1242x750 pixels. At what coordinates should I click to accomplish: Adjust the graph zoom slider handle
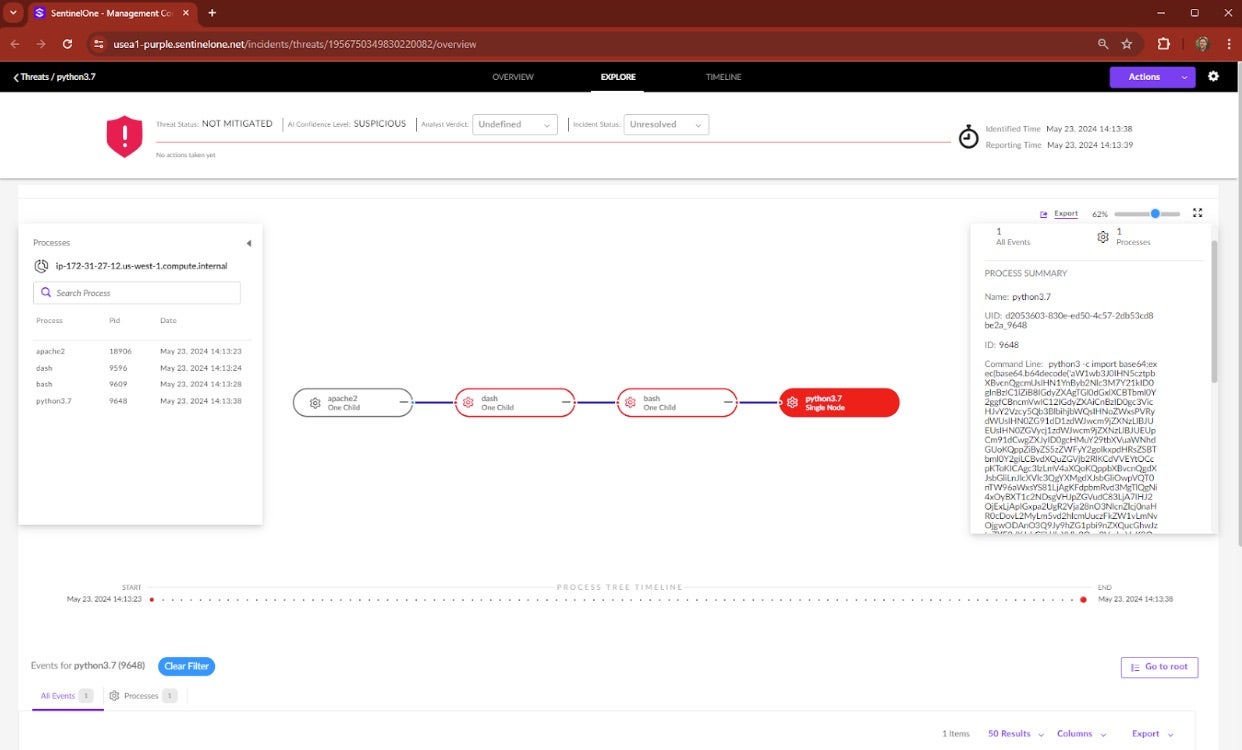[1155, 214]
